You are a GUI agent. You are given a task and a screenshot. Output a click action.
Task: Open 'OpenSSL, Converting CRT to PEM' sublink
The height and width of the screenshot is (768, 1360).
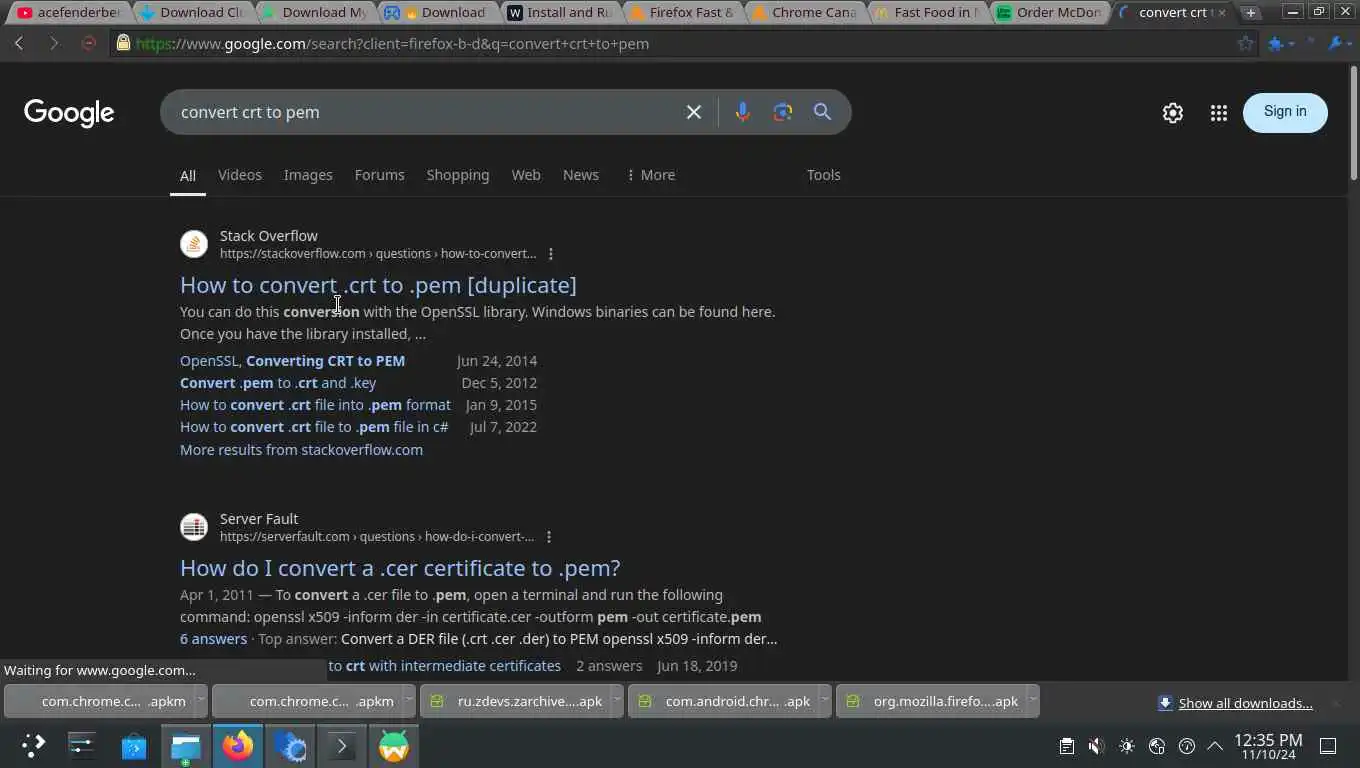292,361
